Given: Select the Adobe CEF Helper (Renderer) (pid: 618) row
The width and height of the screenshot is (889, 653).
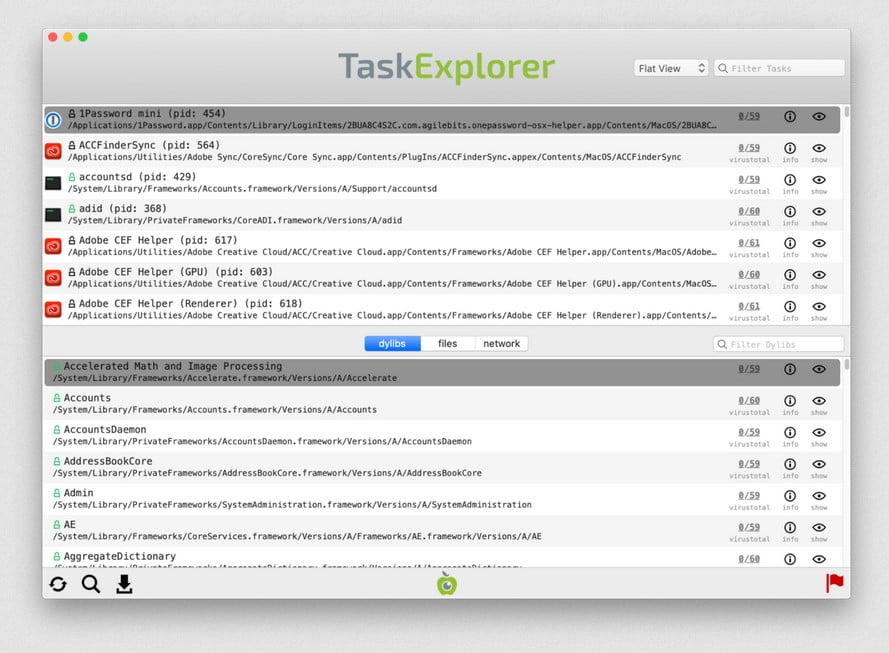Looking at the screenshot, I should (x=442, y=309).
